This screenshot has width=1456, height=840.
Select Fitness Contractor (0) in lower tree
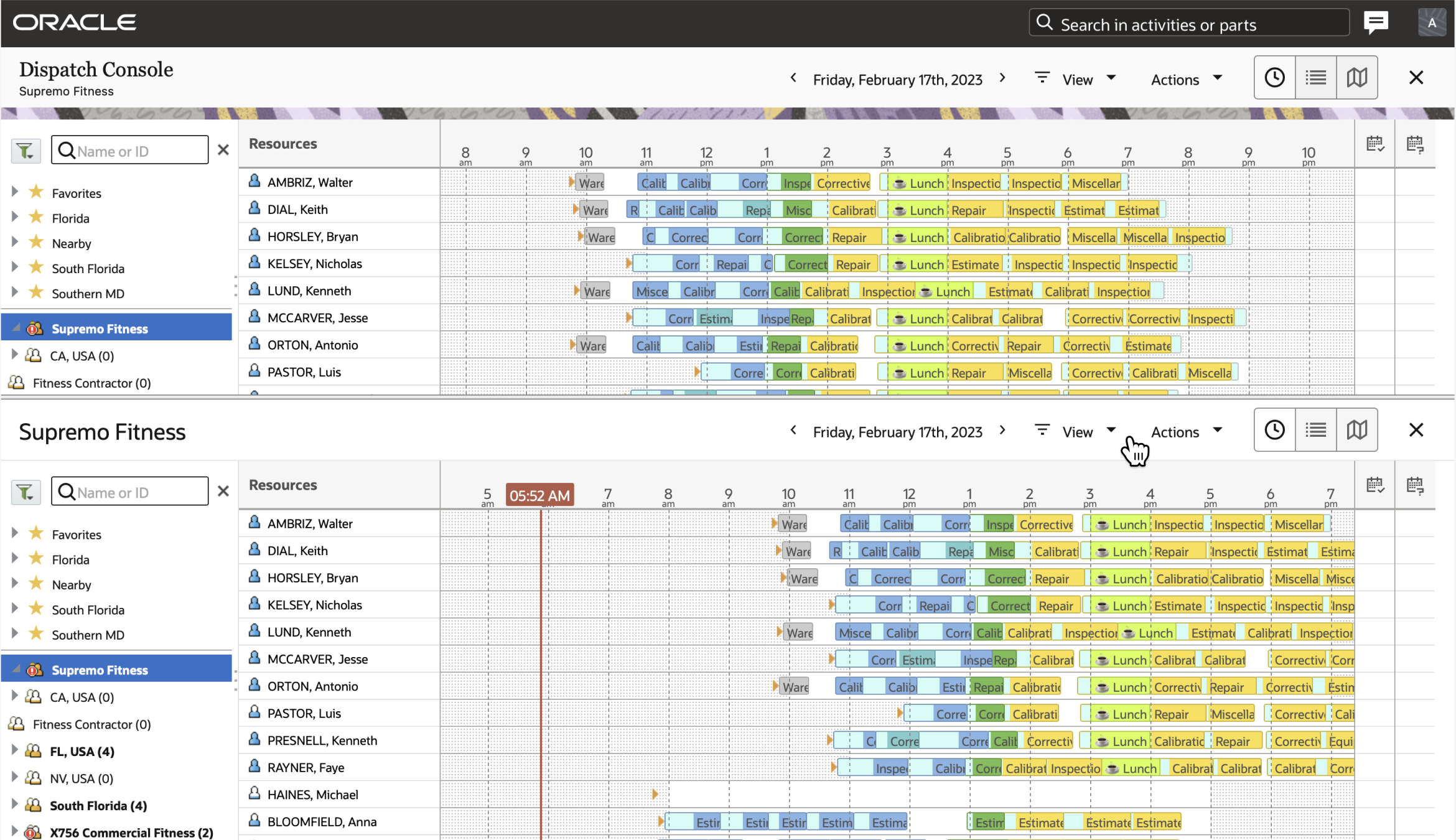[92, 724]
